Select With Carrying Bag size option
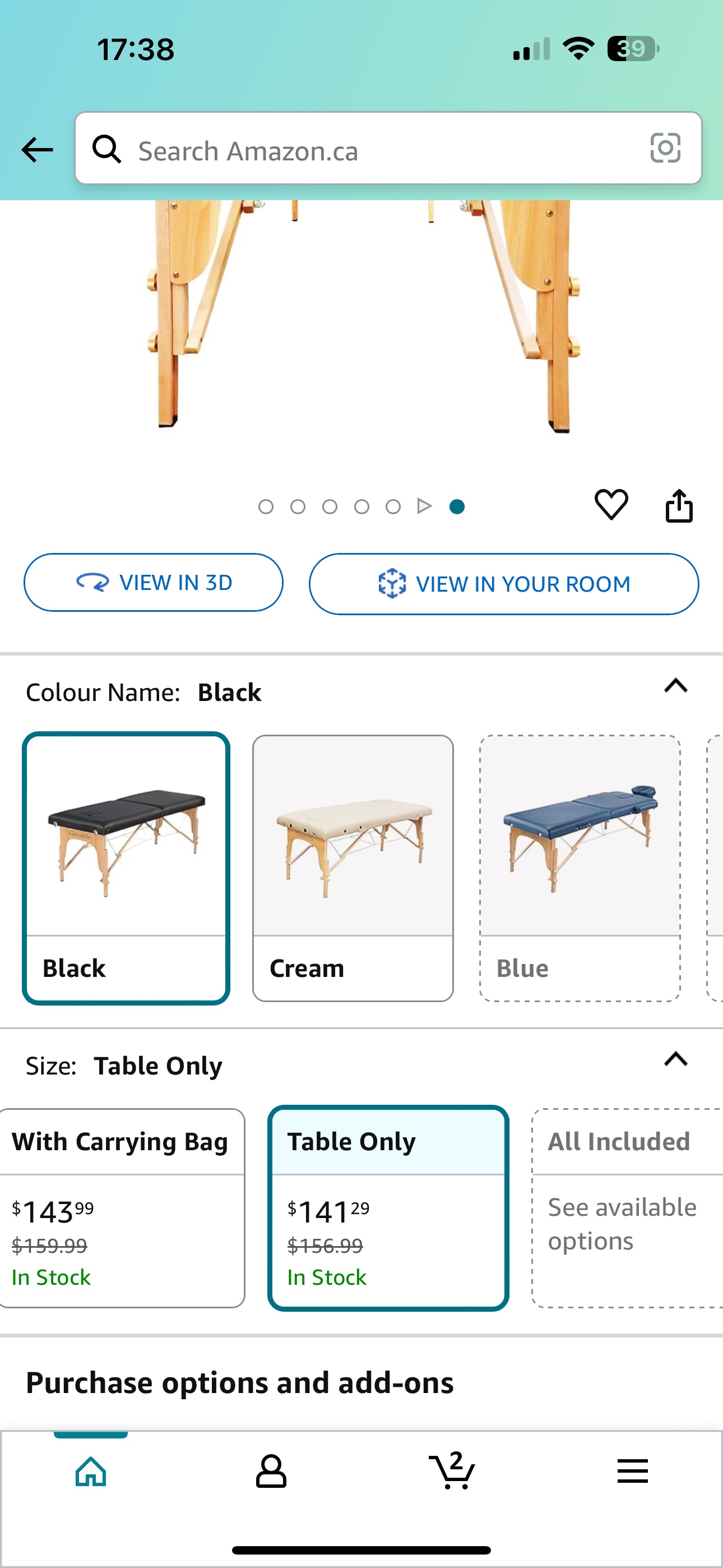The image size is (723, 1568). pos(121,1207)
